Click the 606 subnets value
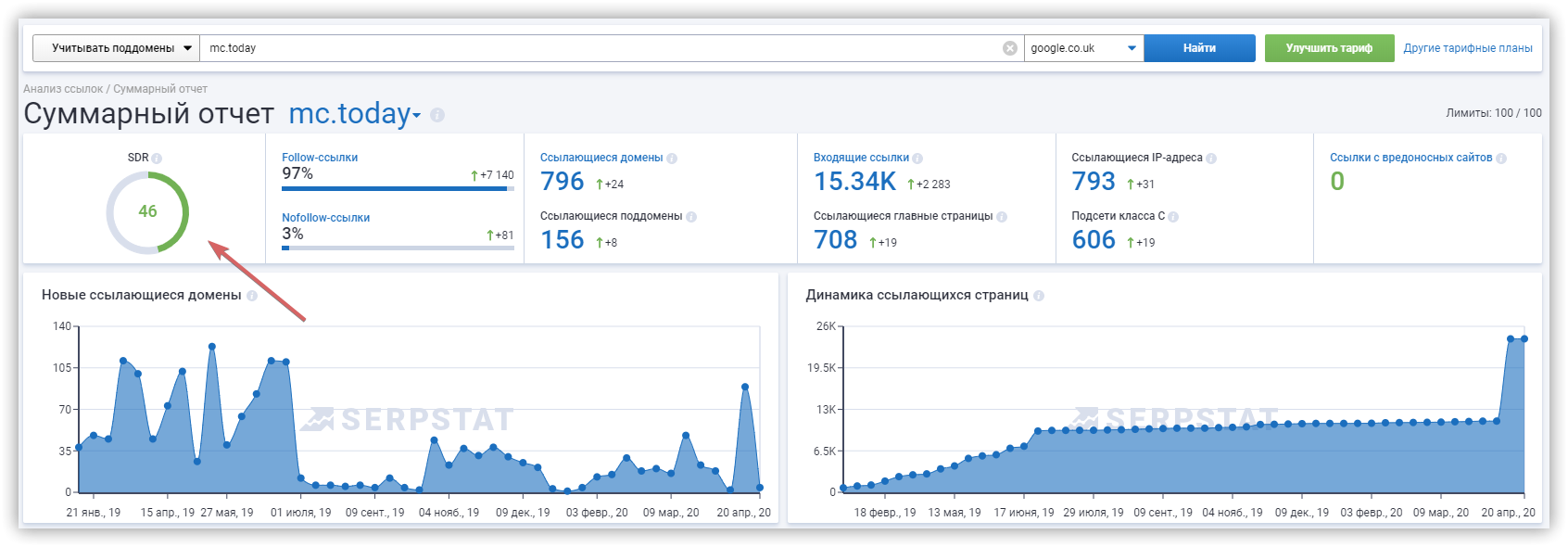 [x=1094, y=240]
